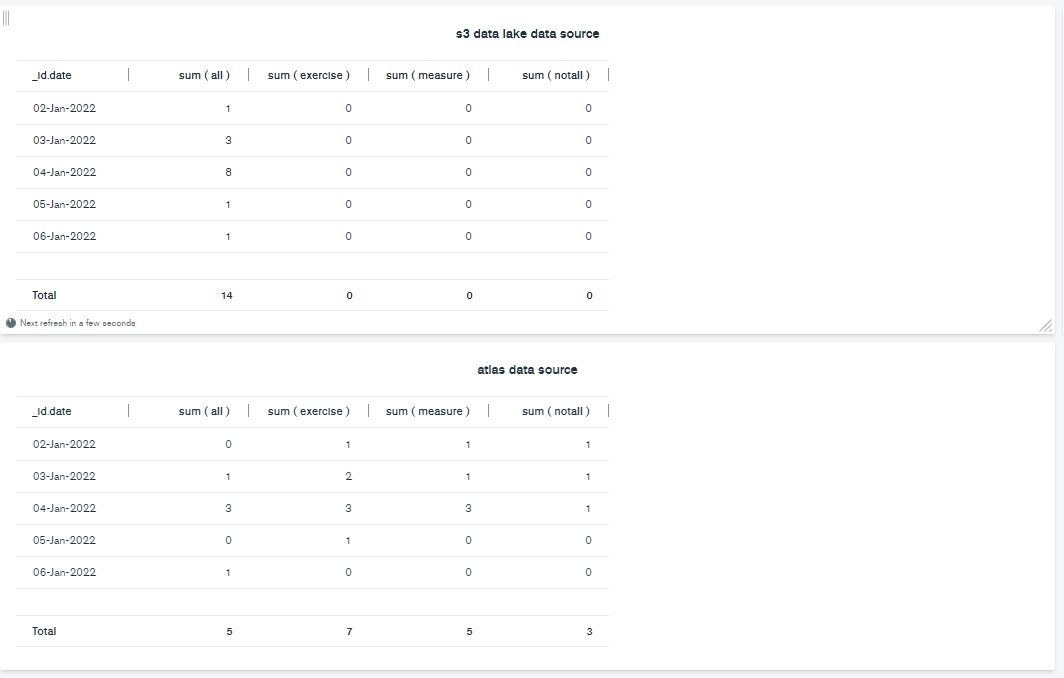Image resolution: width=1064 pixels, height=678 pixels.
Task: Click sum ( measure ) header in s3 table
Action: [x=427, y=75]
